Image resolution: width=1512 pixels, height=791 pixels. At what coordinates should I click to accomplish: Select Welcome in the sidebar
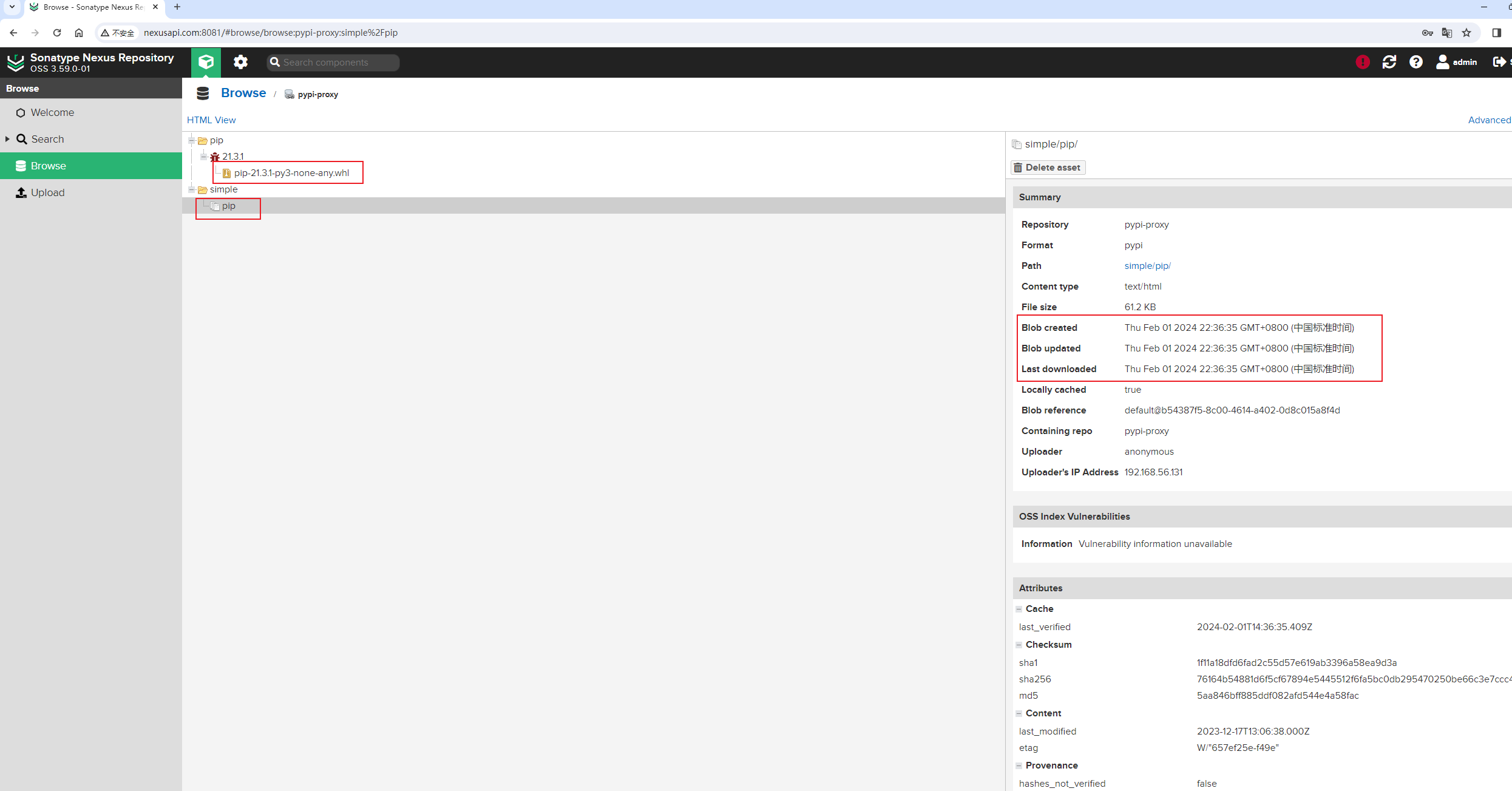pyautogui.click(x=91, y=112)
